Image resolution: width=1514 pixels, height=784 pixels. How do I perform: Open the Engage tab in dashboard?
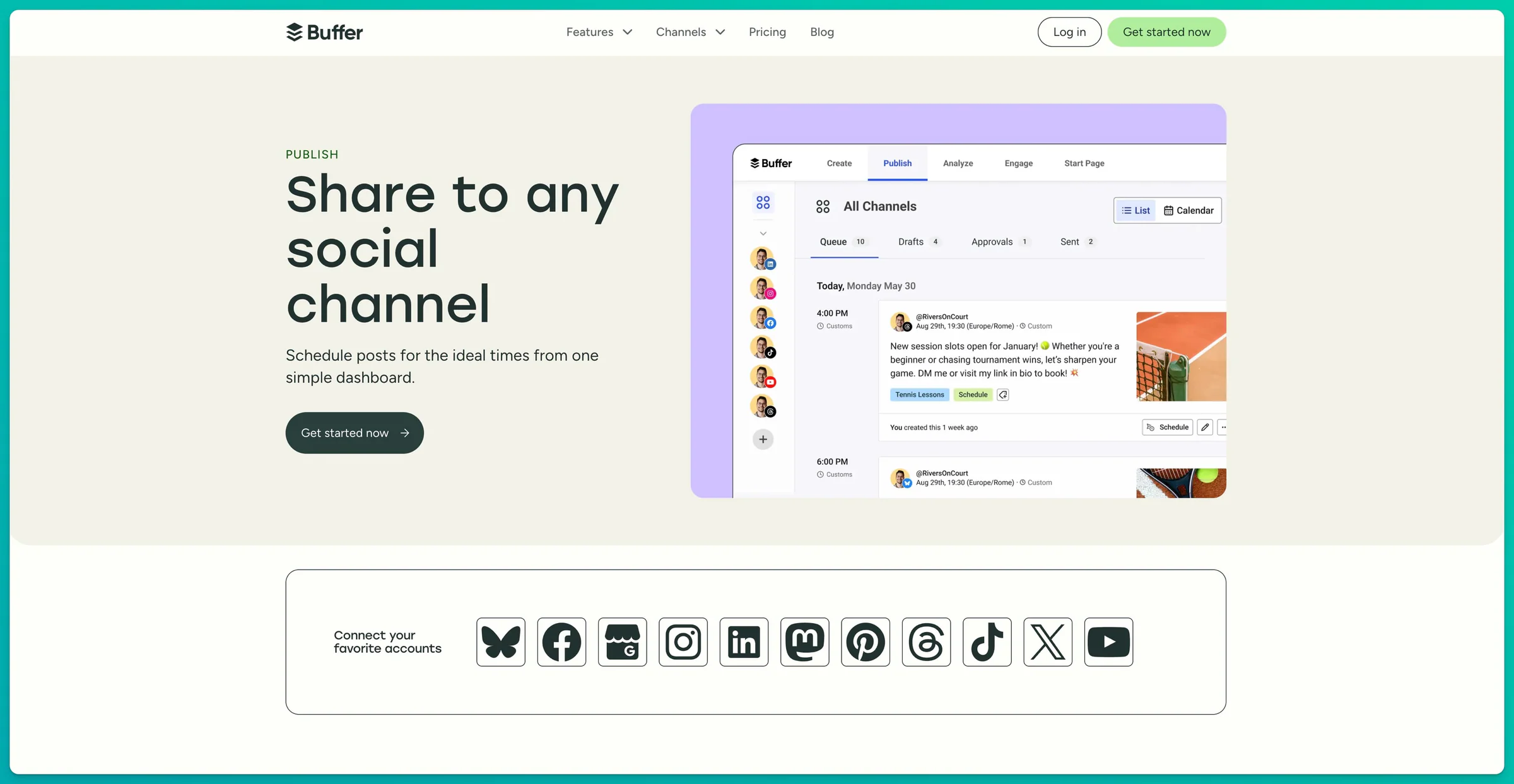pos(1018,163)
